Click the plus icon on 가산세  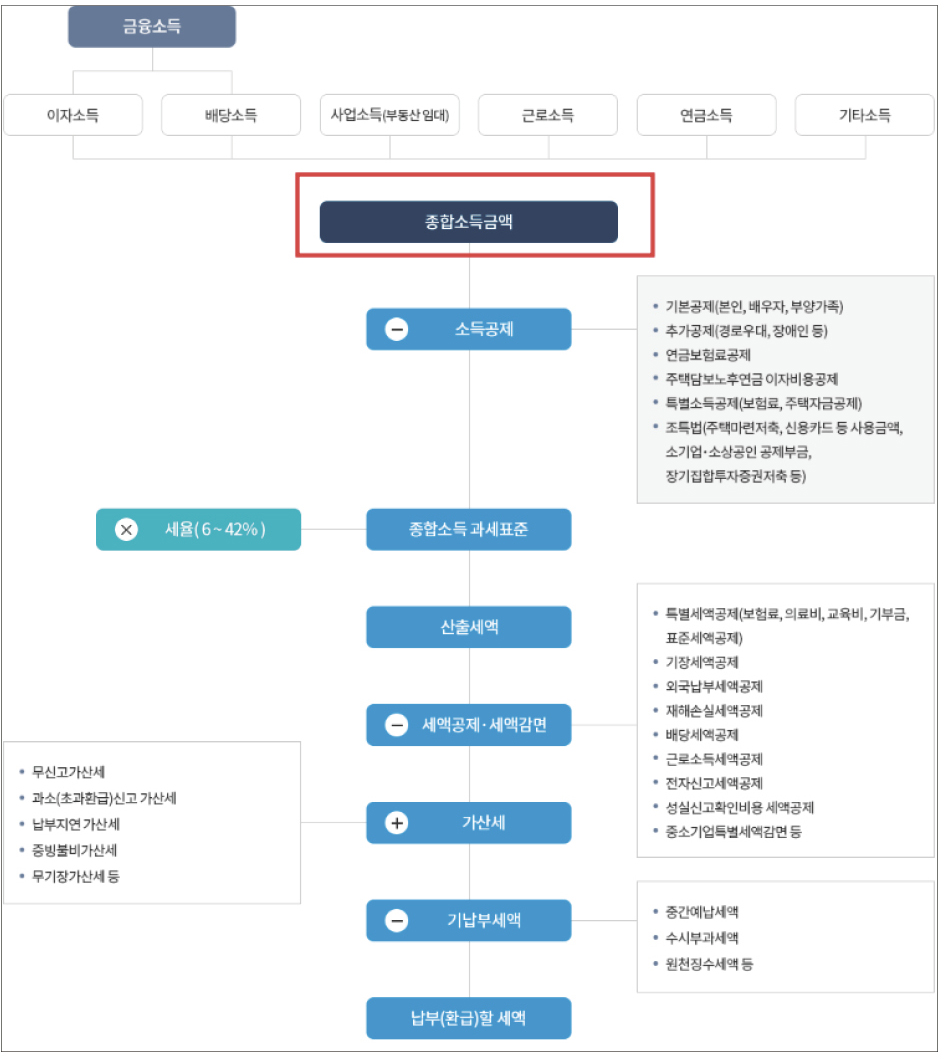pos(397,823)
